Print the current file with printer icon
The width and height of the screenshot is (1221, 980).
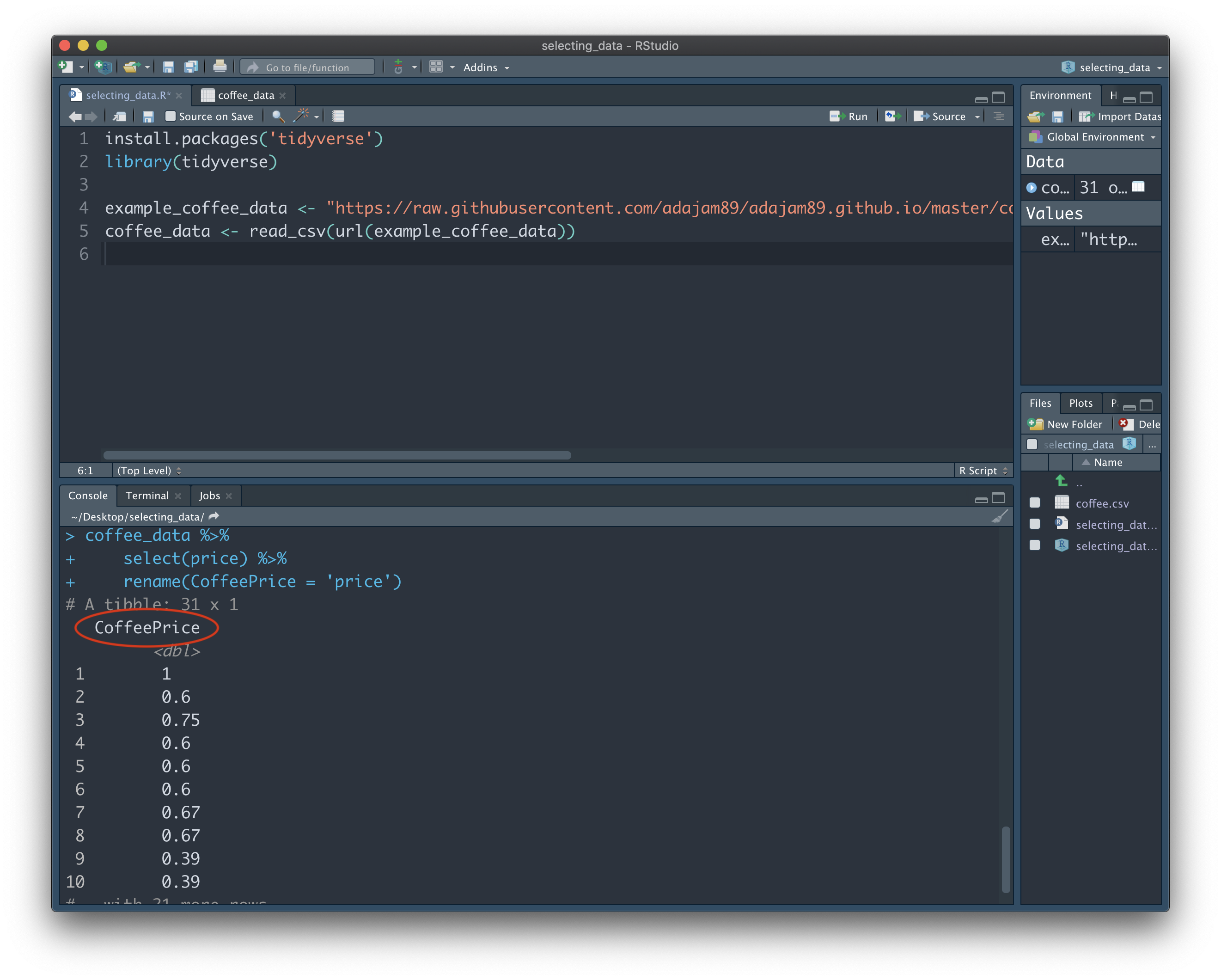pyautogui.click(x=220, y=67)
